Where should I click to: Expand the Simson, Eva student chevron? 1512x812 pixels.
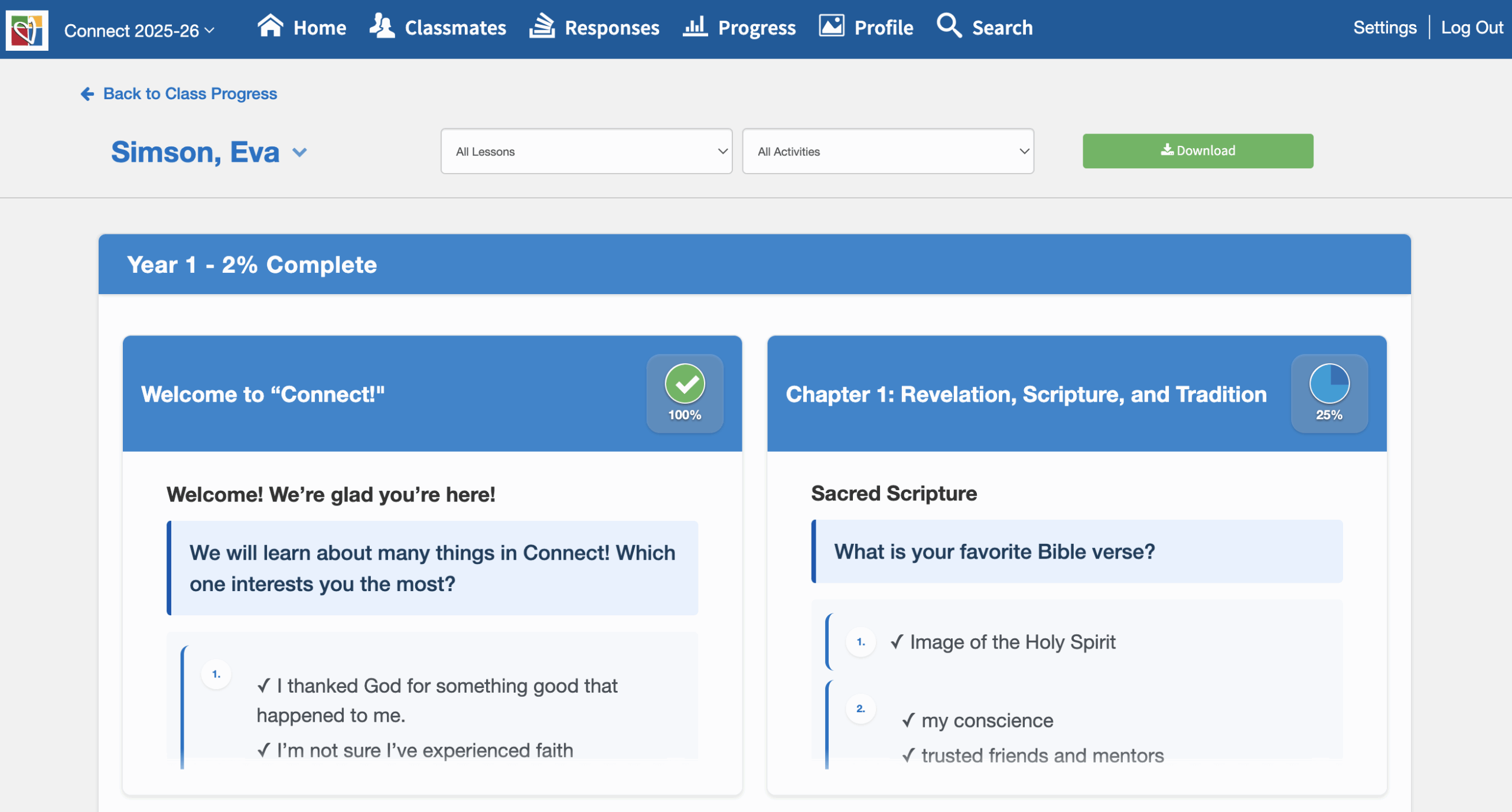pyautogui.click(x=300, y=153)
